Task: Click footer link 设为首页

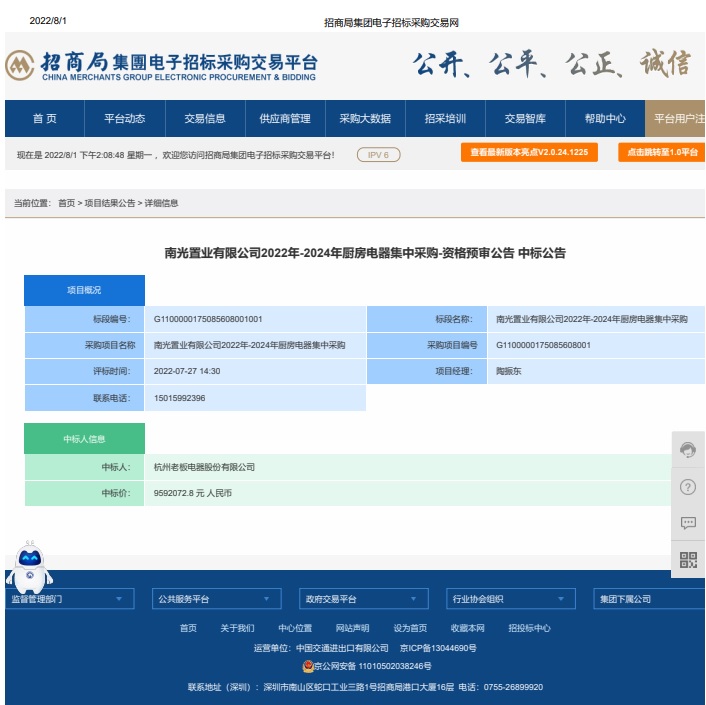Action: [x=410, y=628]
